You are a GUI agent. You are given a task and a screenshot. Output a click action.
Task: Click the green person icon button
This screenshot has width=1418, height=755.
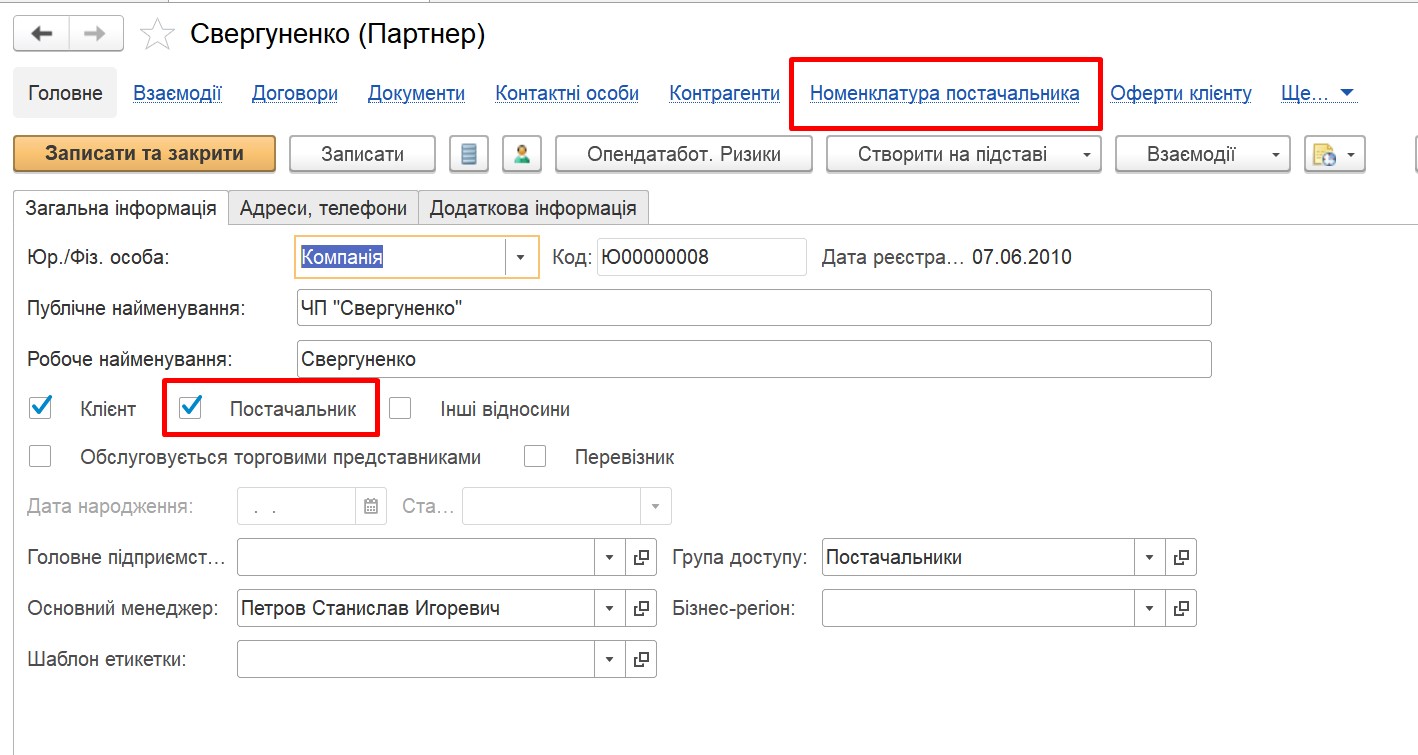point(522,154)
